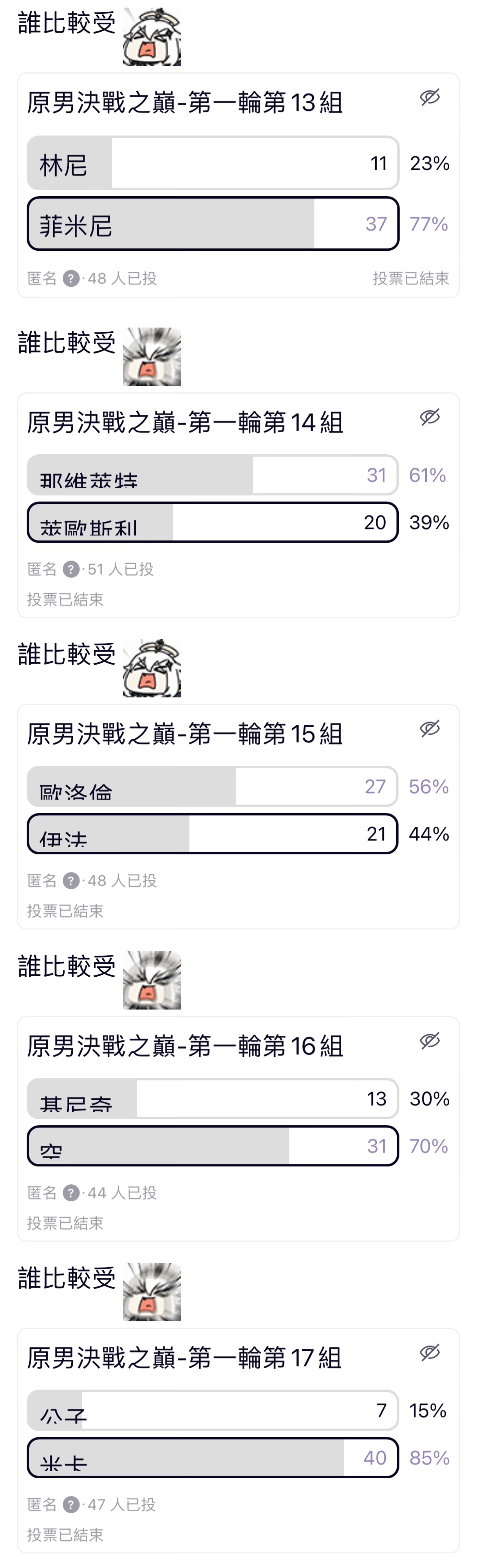Screen dimensions: 477x1568
Task: Select the 空 option with 31 votes
Action: 212,1146
